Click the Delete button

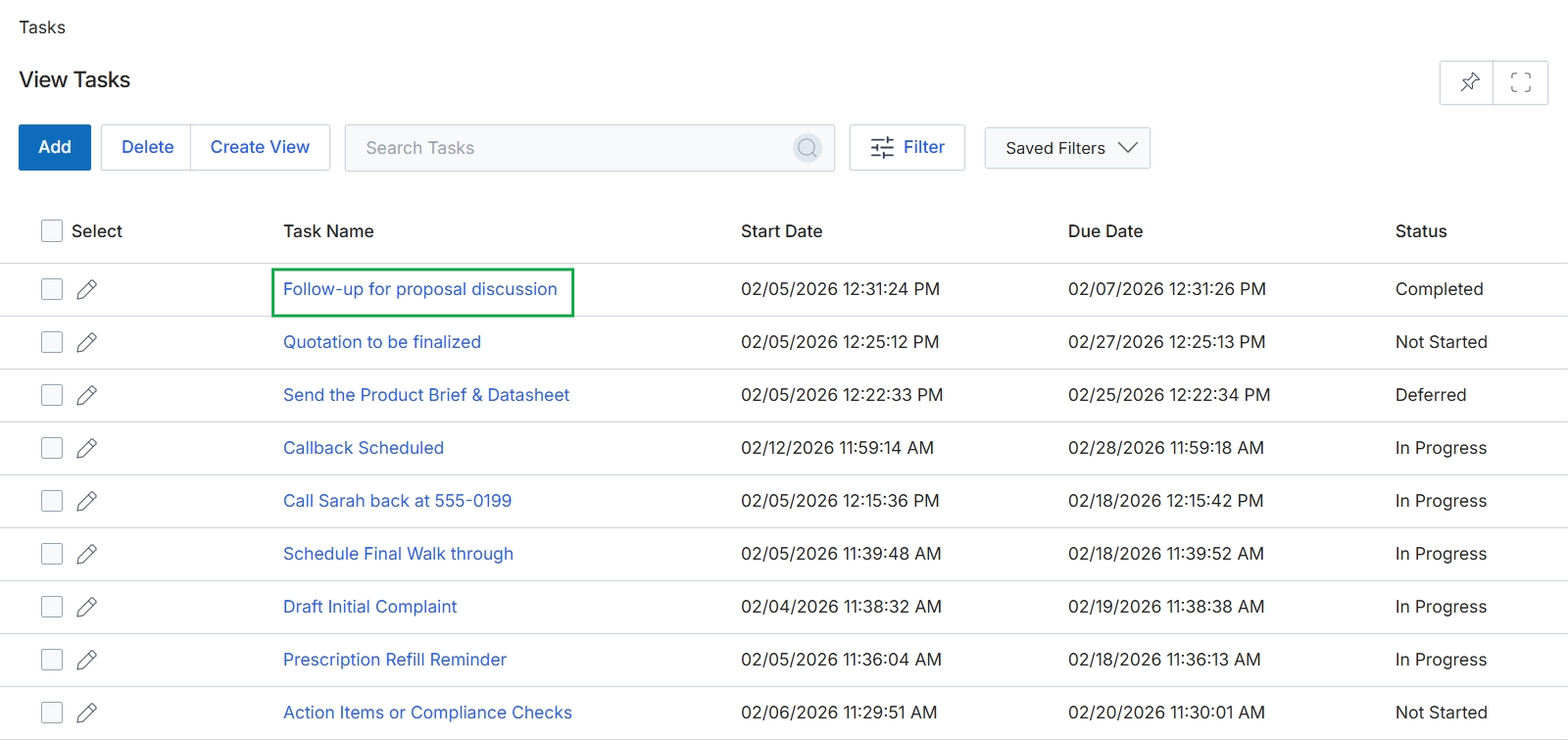[147, 147]
